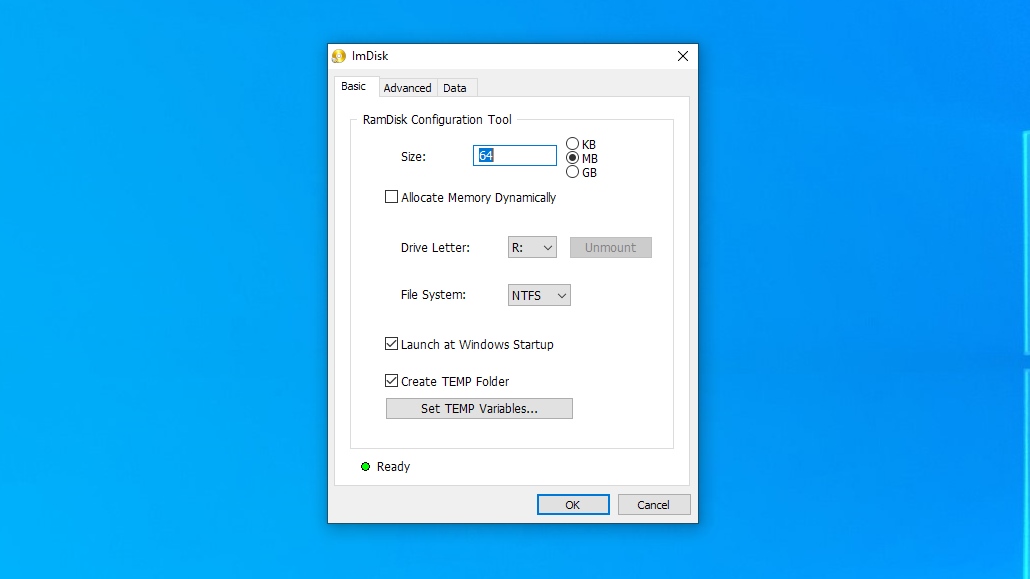1030x579 pixels.
Task: Toggle Create TEMP Folder checkbox
Action: tap(392, 381)
